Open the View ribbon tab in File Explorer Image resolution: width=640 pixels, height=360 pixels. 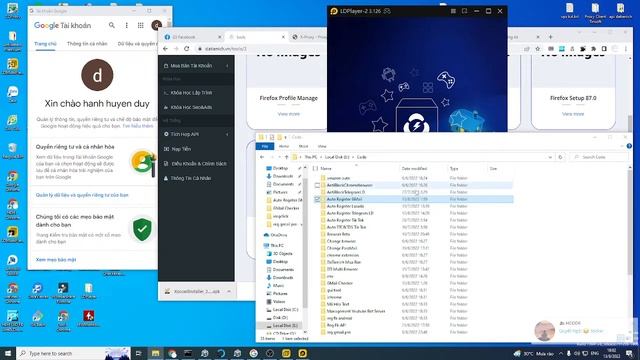pos(322,146)
